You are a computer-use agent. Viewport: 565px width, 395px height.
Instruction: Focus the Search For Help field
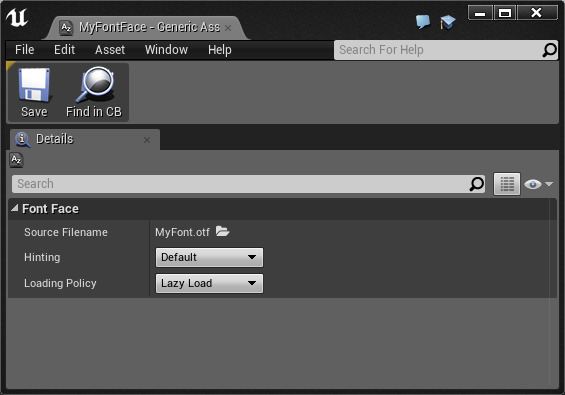(x=446, y=50)
